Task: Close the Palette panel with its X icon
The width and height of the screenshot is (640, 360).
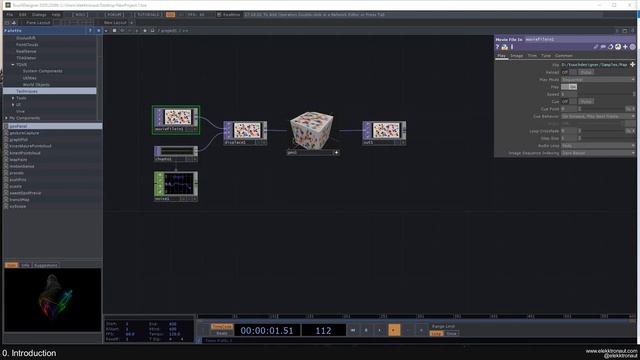Action: point(98,31)
